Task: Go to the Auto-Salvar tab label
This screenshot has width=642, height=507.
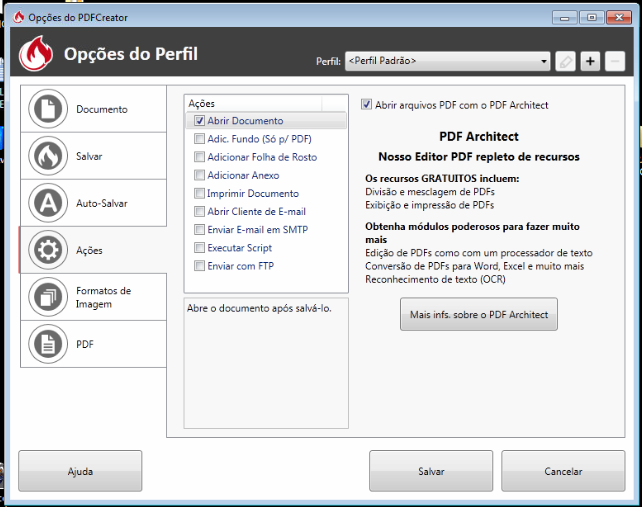Action: pyautogui.click(x=102, y=204)
